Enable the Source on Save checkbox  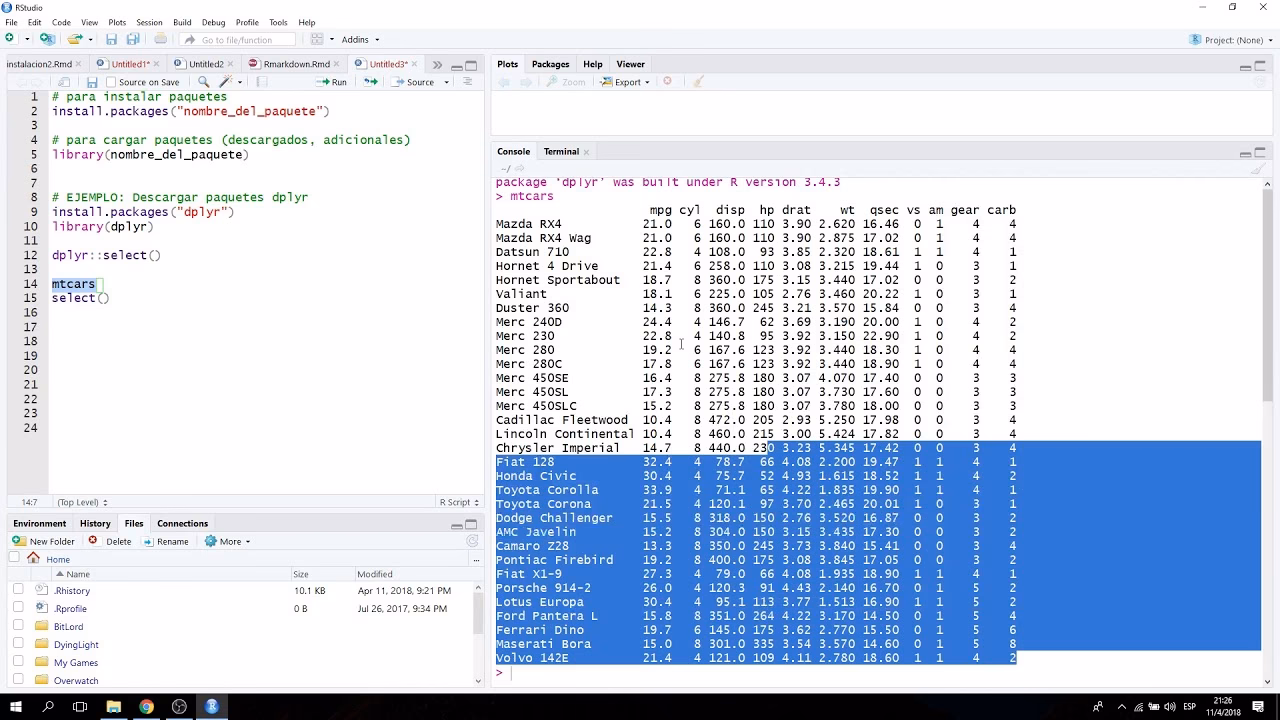(x=111, y=82)
